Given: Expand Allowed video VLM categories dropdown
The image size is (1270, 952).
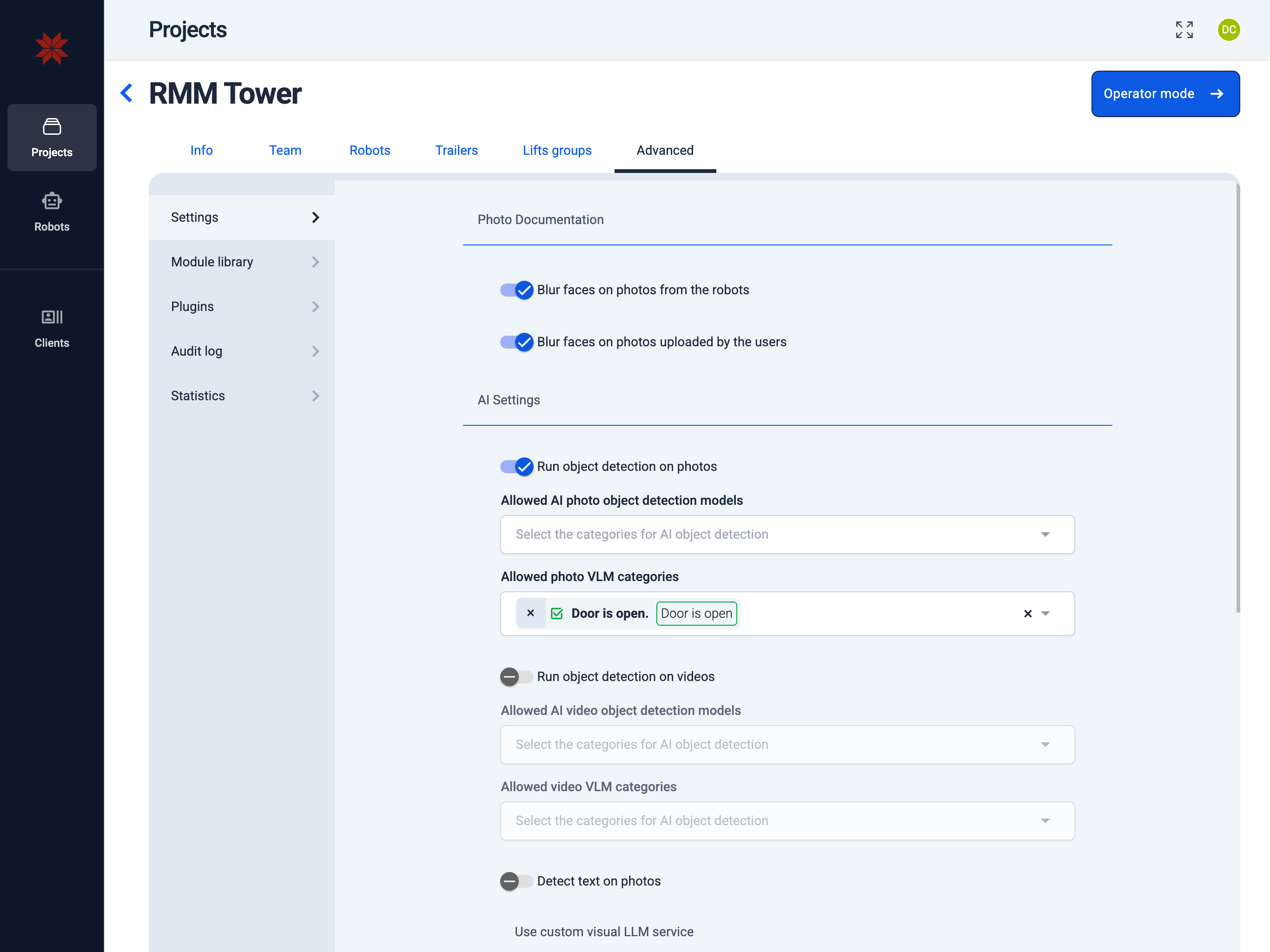Looking at the screenshot, I should point(787,821).
